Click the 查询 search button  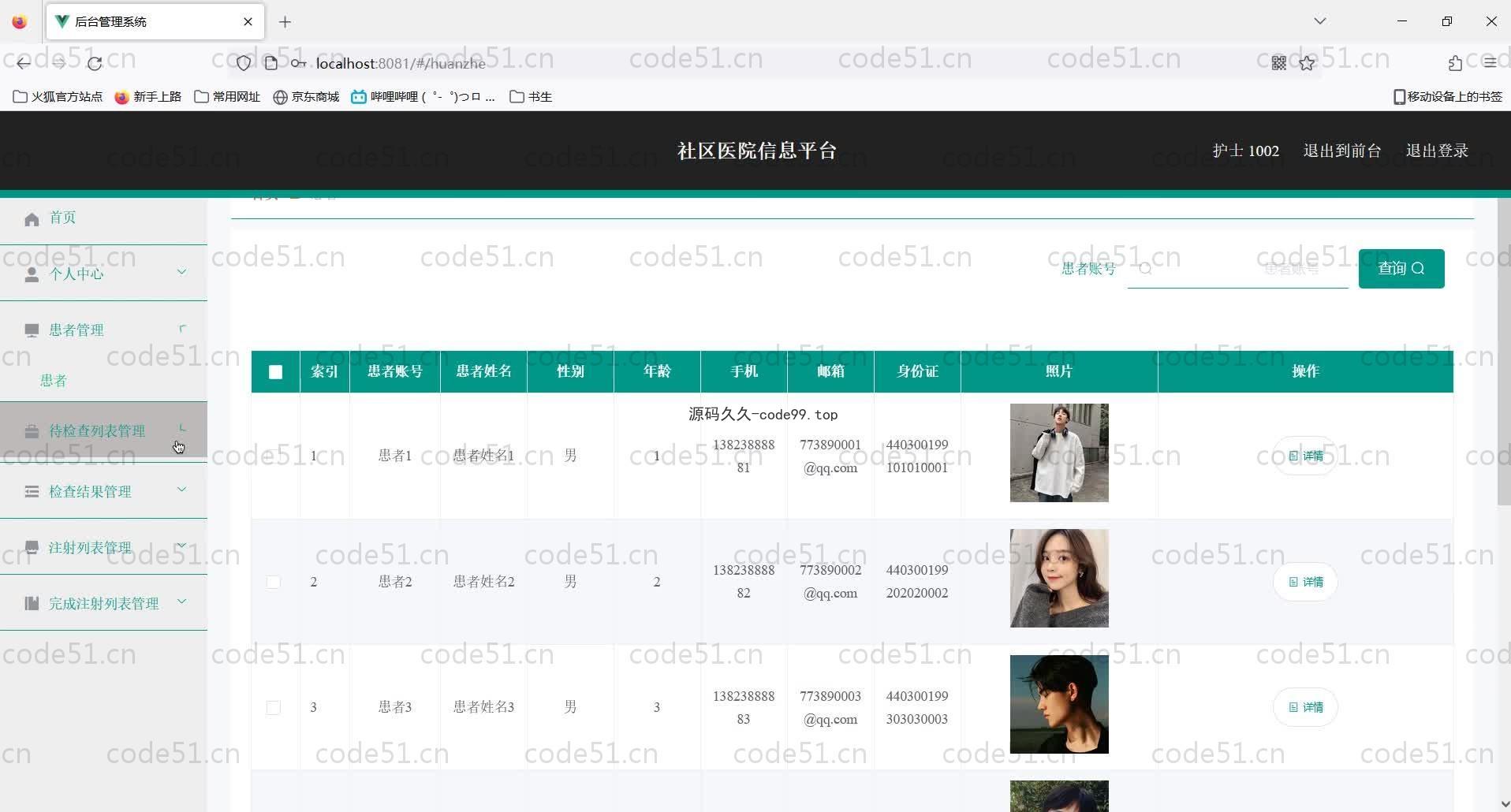1401,269
